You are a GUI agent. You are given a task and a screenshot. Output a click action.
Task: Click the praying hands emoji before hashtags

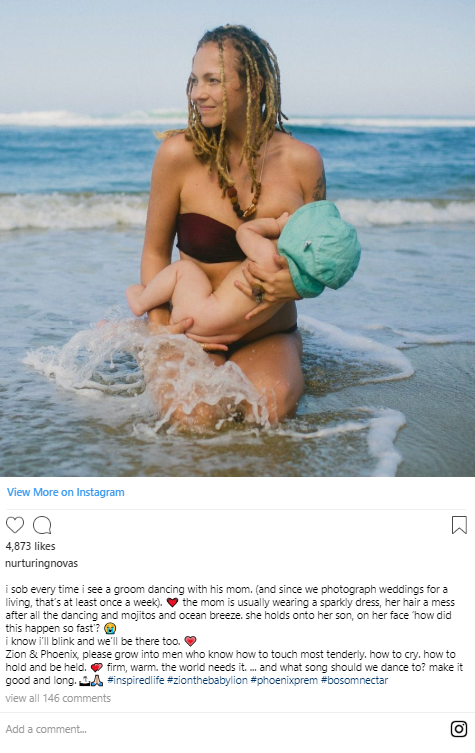click(x=97, y=680)
